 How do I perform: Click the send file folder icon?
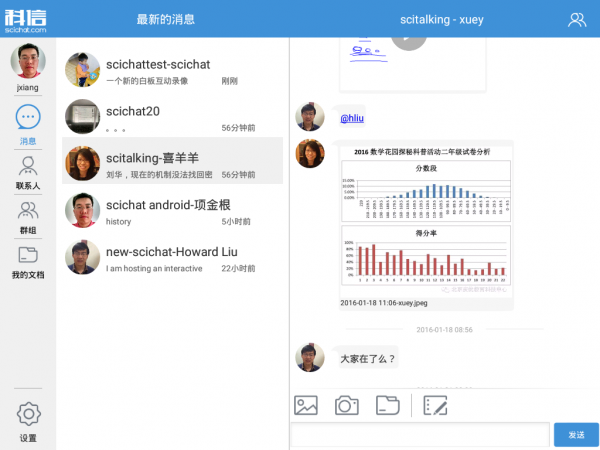388,405
